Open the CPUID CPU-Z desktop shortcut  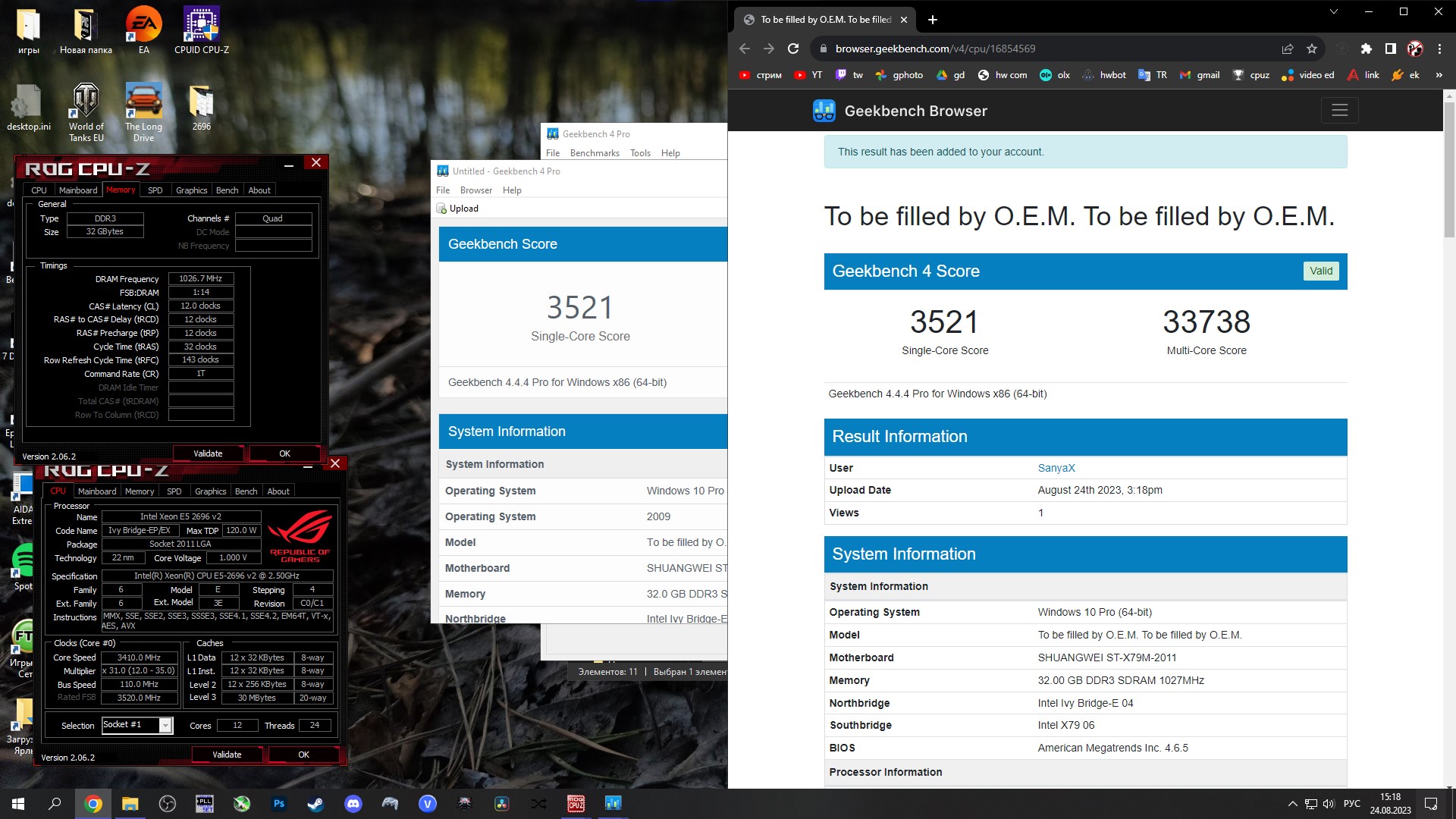(201, 30)
